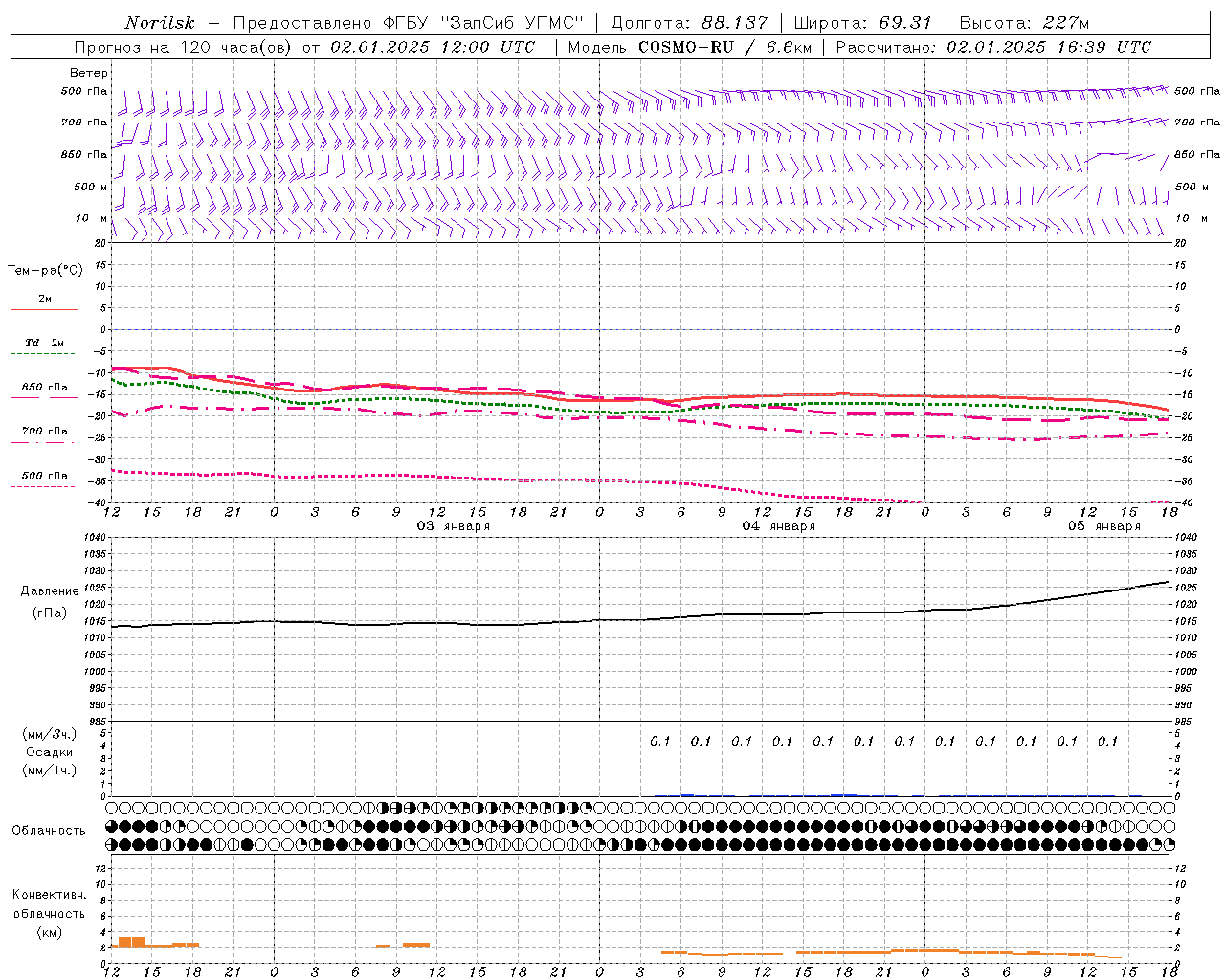Select the text "Предоставлено ФГБУ ЗапСиб УГМС"

click(409, 23)
